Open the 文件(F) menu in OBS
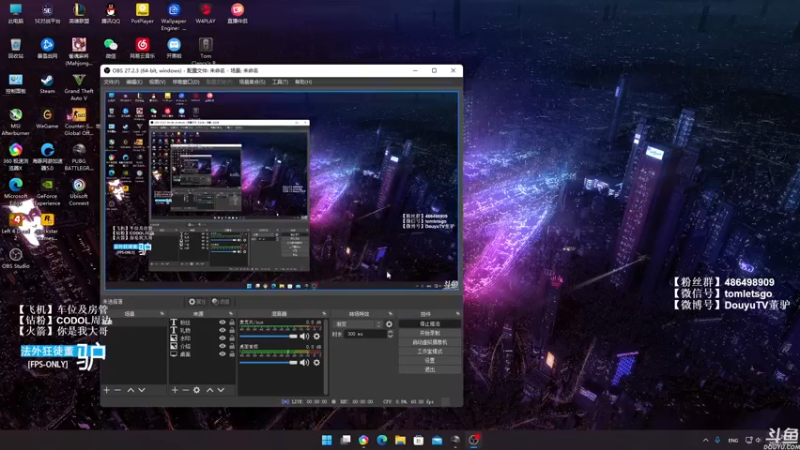 click(x=111, y=82)
